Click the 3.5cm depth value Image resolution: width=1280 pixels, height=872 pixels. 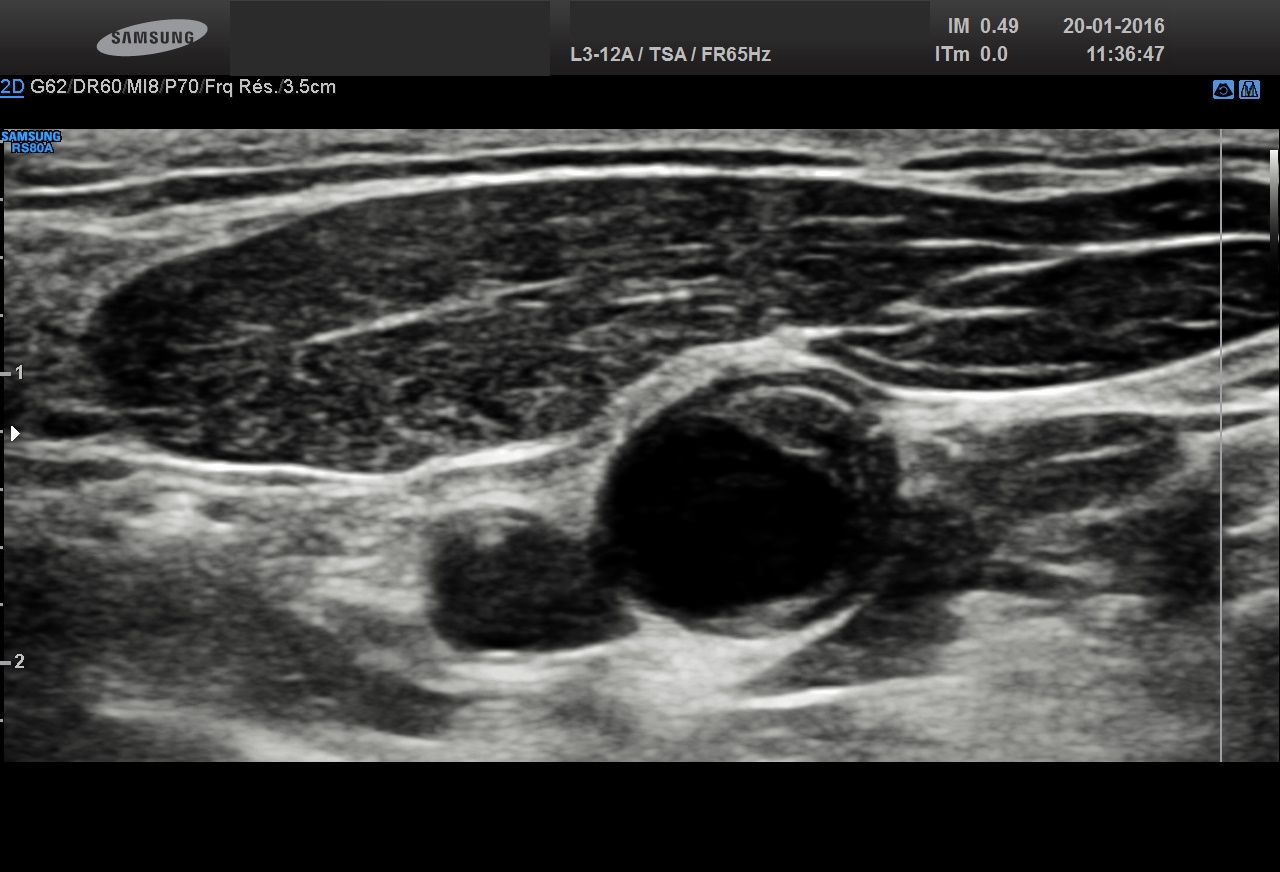310,87
